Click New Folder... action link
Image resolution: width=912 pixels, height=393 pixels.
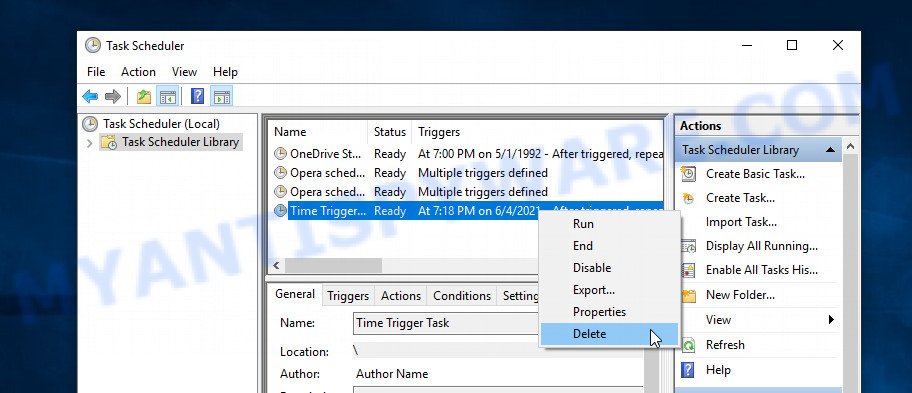pyautogui.click(x=740, y=295)
